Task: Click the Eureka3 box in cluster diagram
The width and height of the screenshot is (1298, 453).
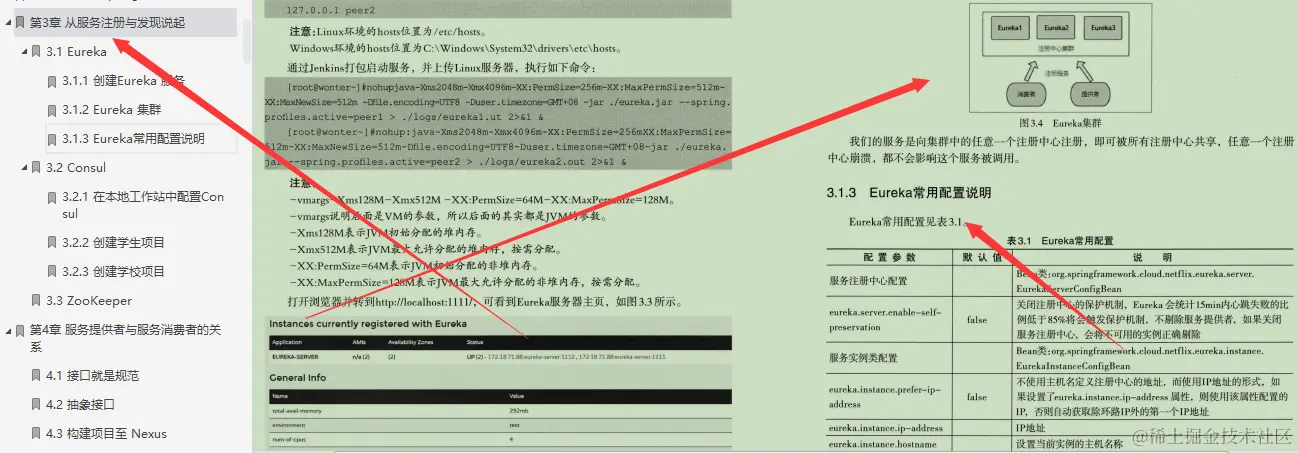Action: click(1101, 29)
